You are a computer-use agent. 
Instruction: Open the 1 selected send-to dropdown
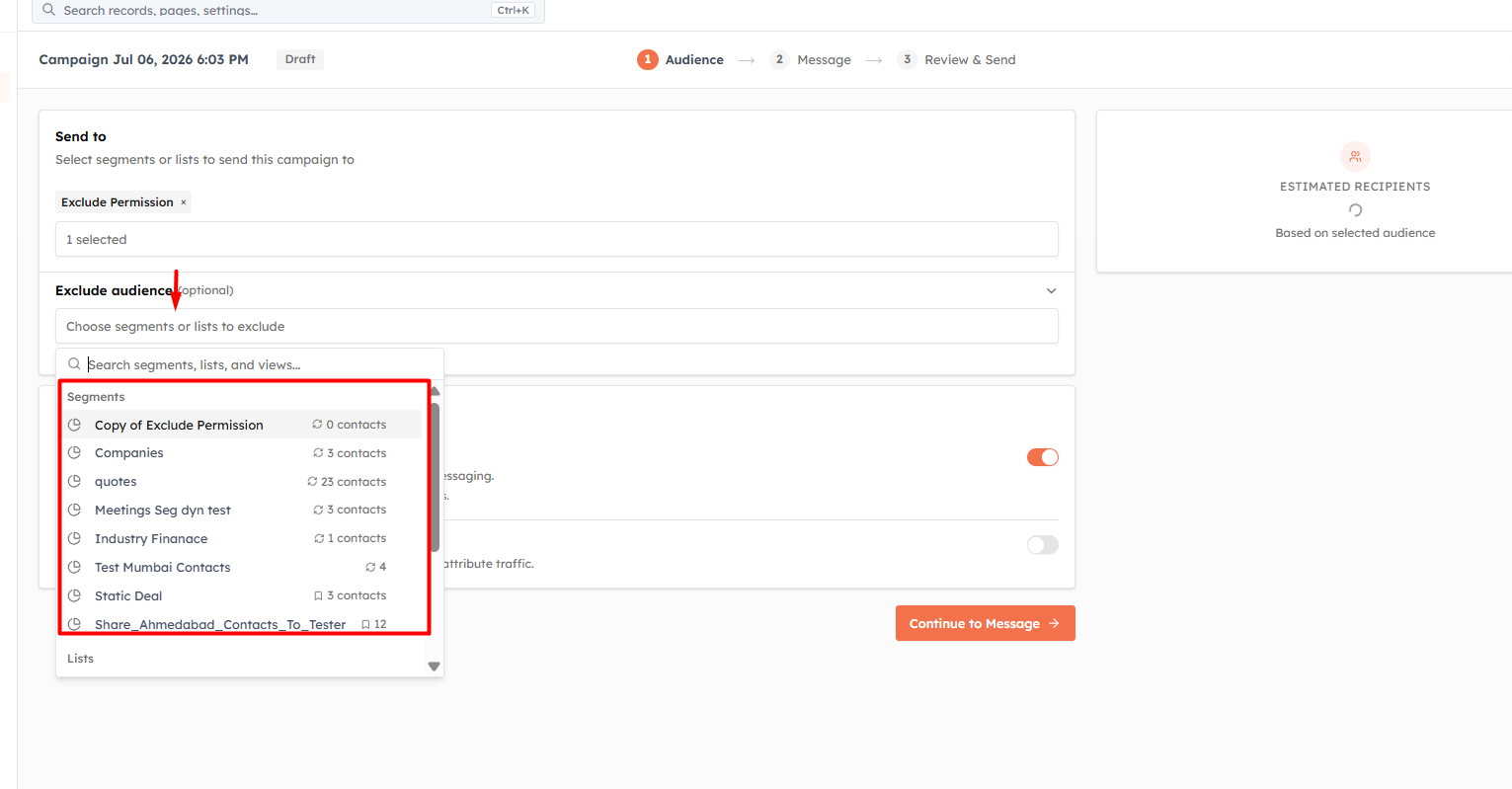click(x=557, y=240)
